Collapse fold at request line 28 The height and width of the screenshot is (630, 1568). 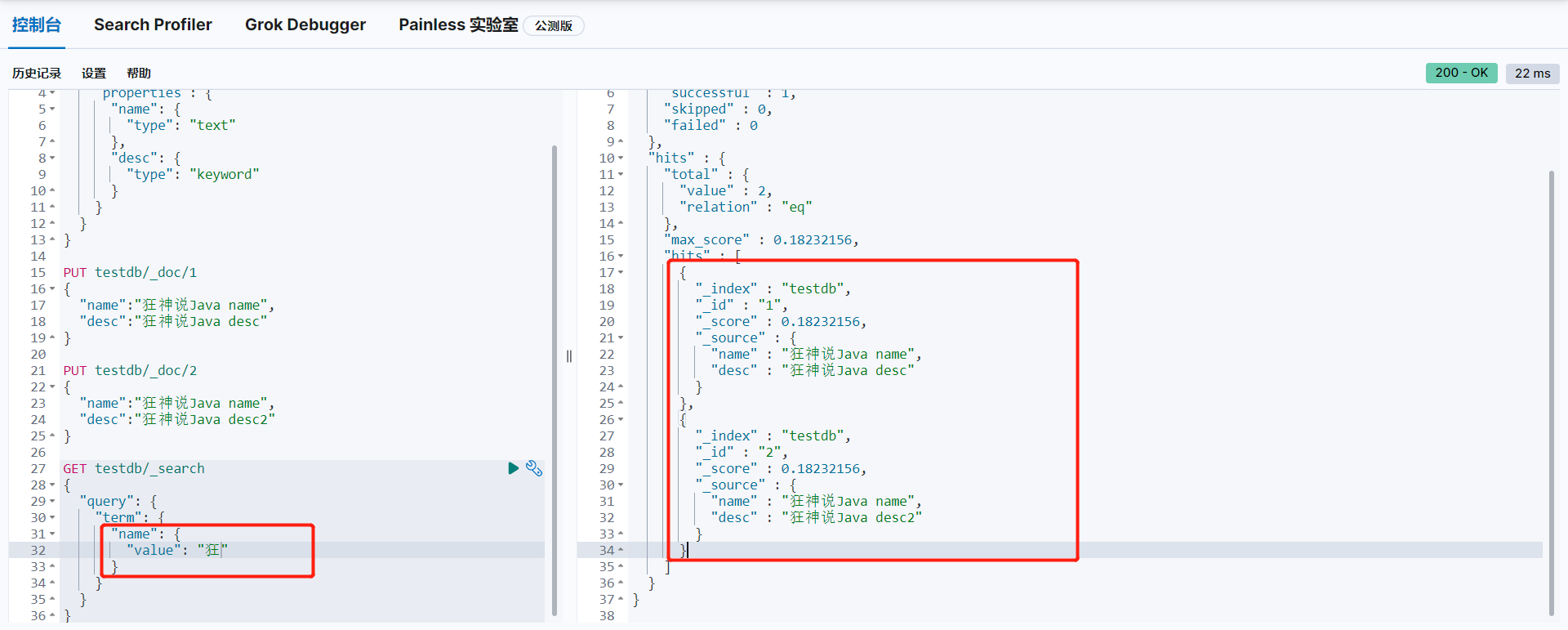click(52, 485)
